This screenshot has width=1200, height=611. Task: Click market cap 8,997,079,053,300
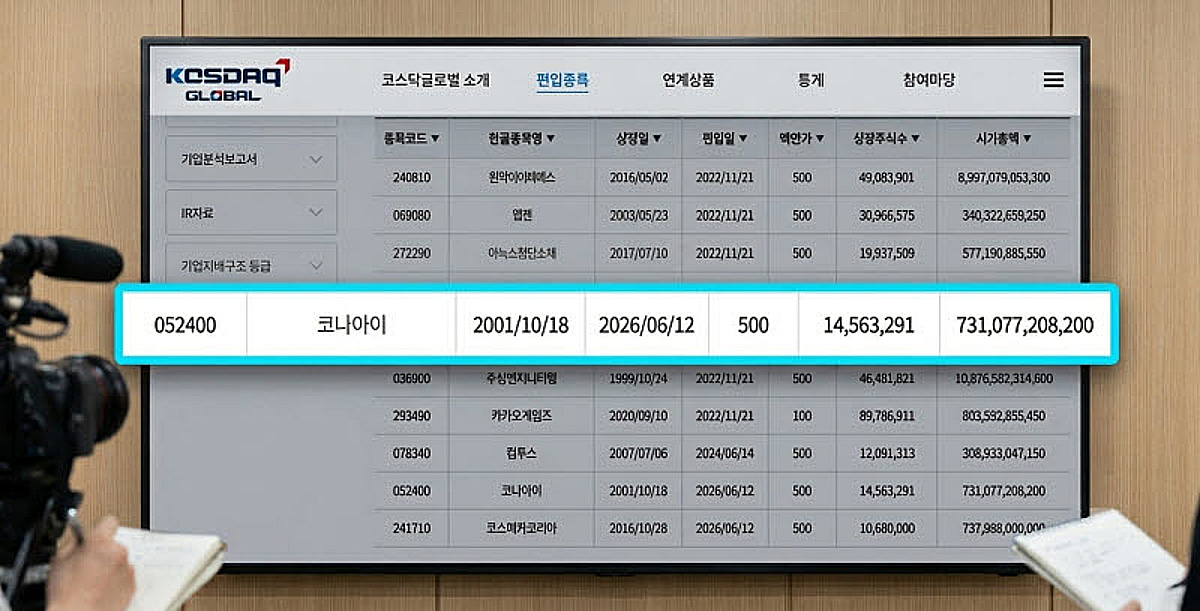pos(1003,177)
